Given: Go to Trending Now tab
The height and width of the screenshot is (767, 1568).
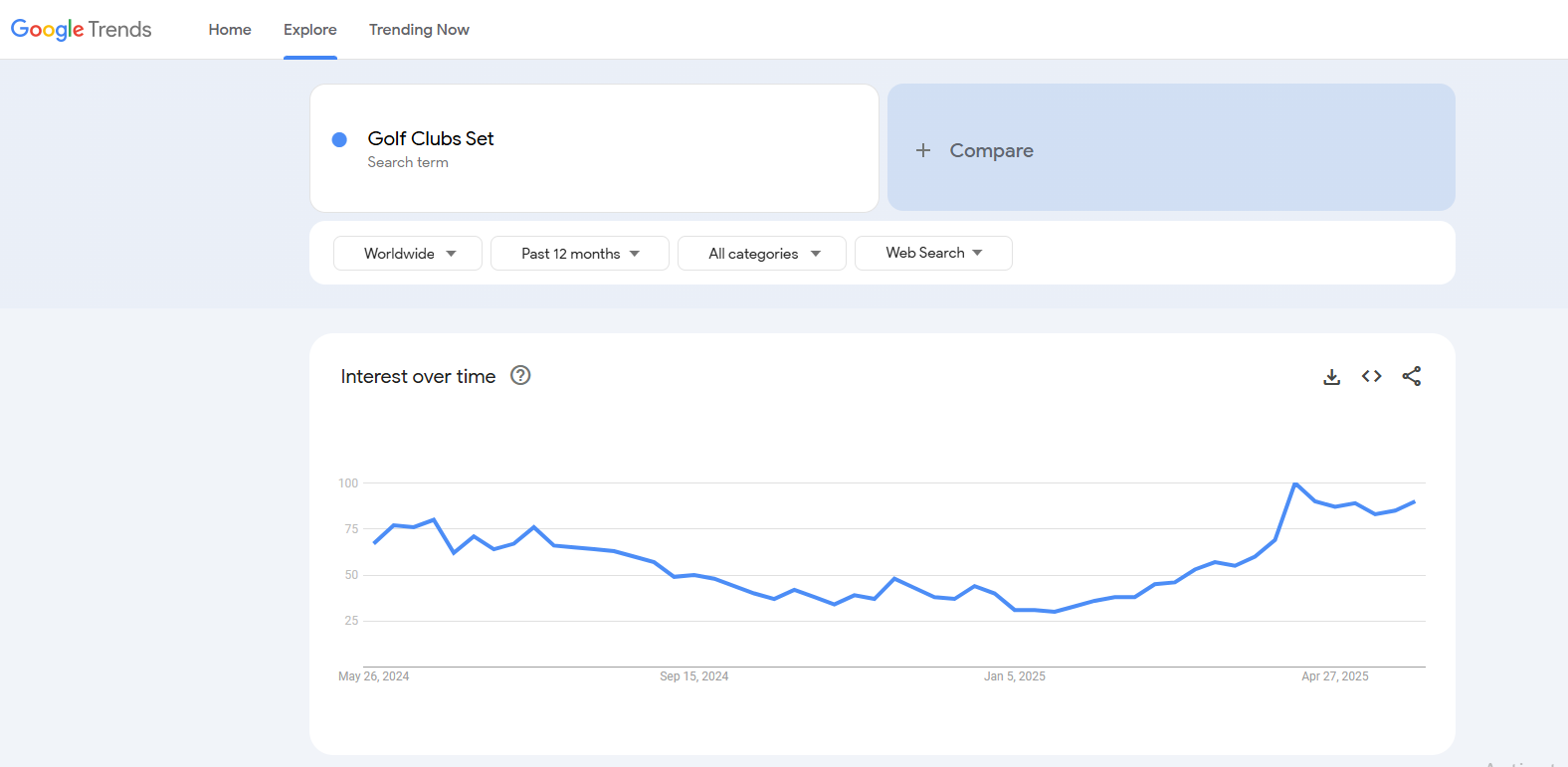Looking at the screenshot, I should click(419, 30).
